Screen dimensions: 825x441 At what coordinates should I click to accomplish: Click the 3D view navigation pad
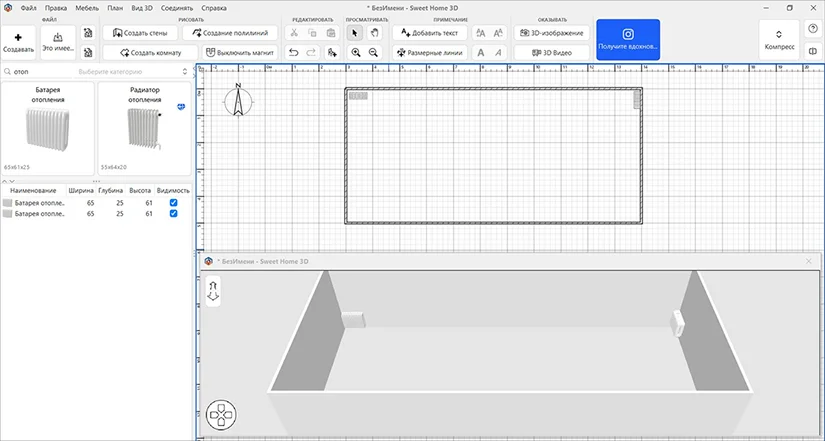tap(220, 415)
